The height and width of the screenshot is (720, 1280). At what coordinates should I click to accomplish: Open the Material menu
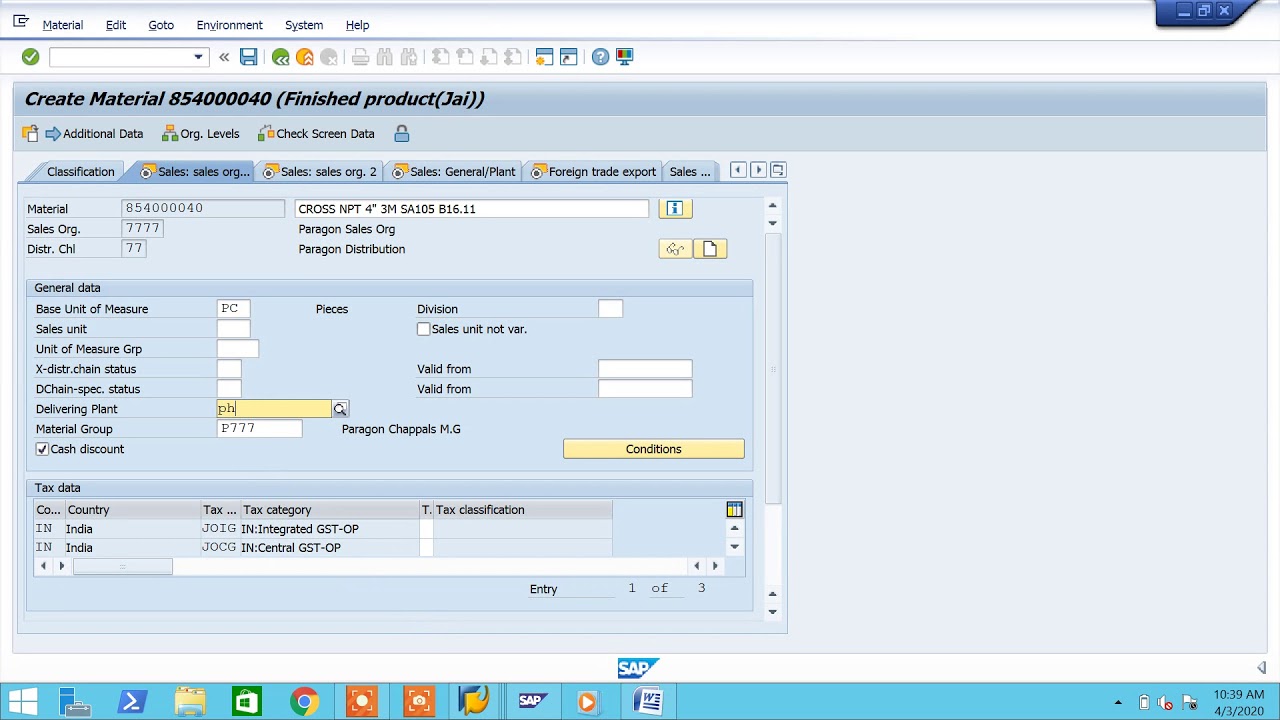62,25
